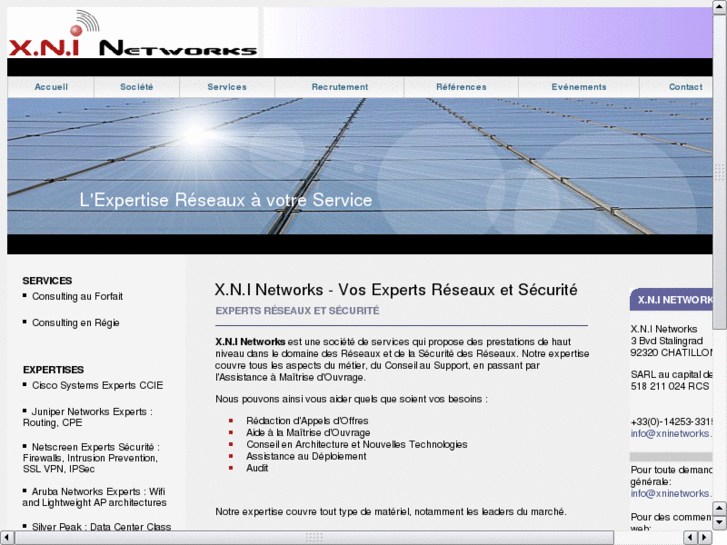
Task: Click the first info@xninetworks email link
Action: [670, 434]
